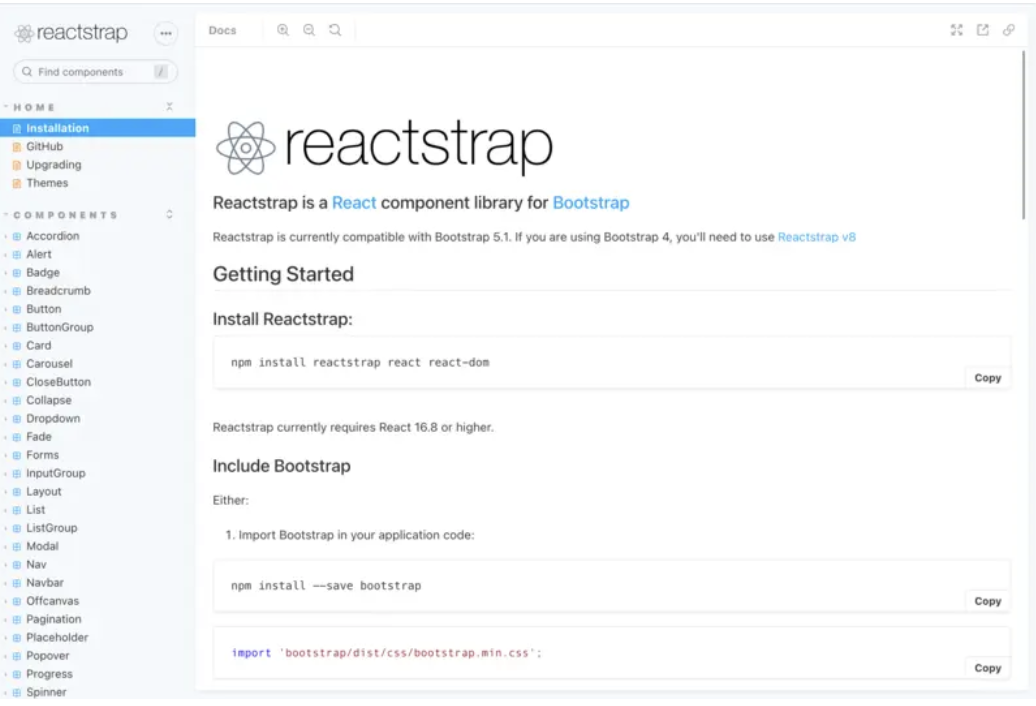Open the Nav component
Image resolution: width=1036 pixels, height=706 pixels.
tap(36, 565)
